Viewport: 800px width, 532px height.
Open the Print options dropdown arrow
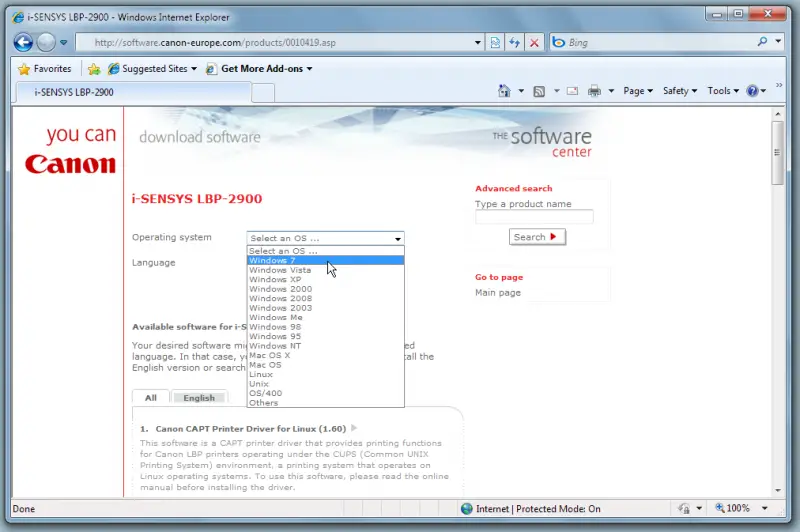coord(611,91)
